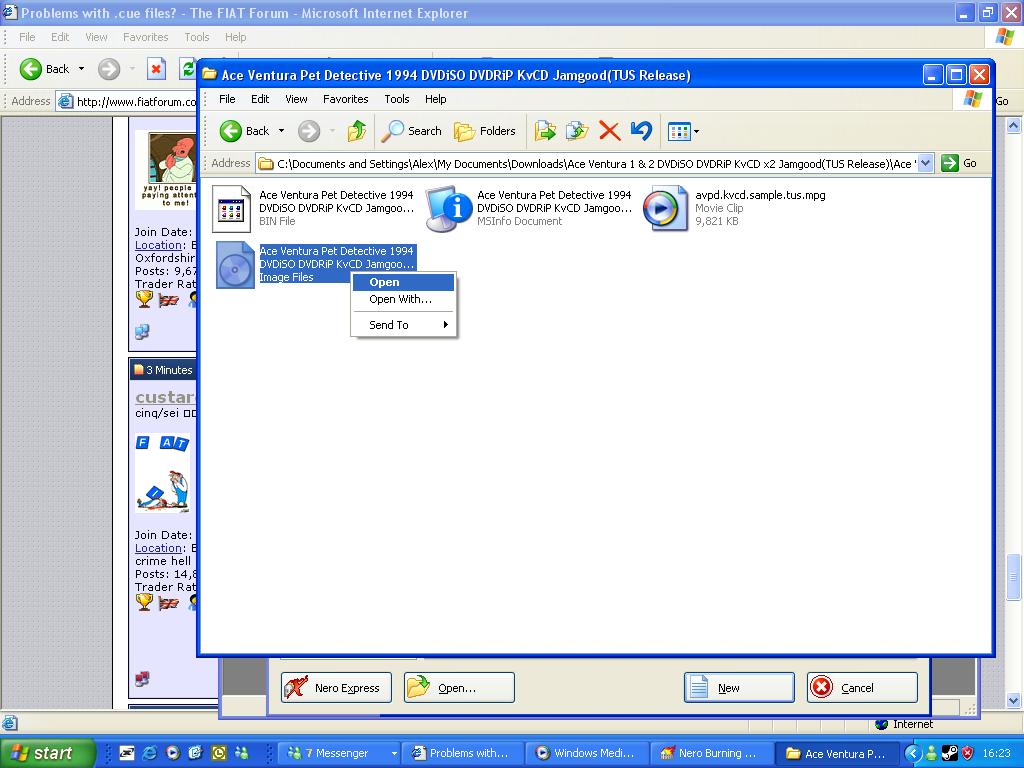This screenshot has height=768, width=1024.
Task: Select the avpd.kvcd.sample.tus.mpg movie clip icon
Action: point(665,209)
